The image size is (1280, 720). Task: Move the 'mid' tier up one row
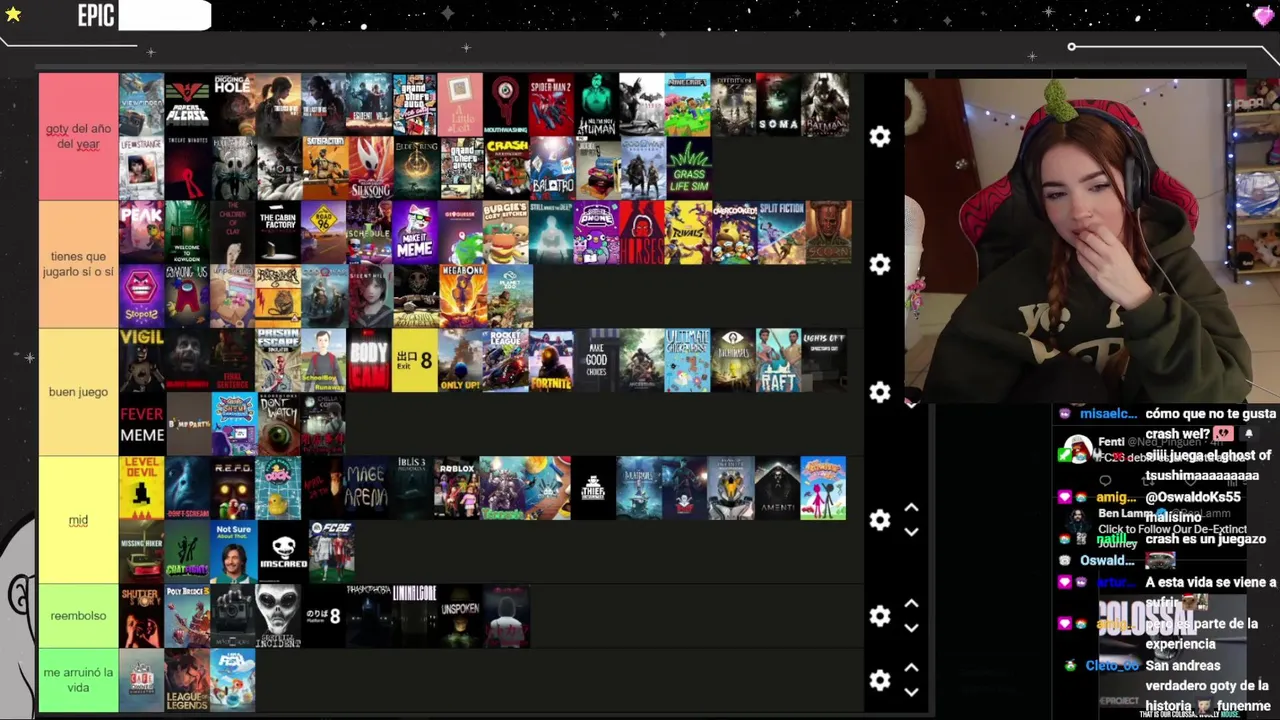(x=911, y=508)
